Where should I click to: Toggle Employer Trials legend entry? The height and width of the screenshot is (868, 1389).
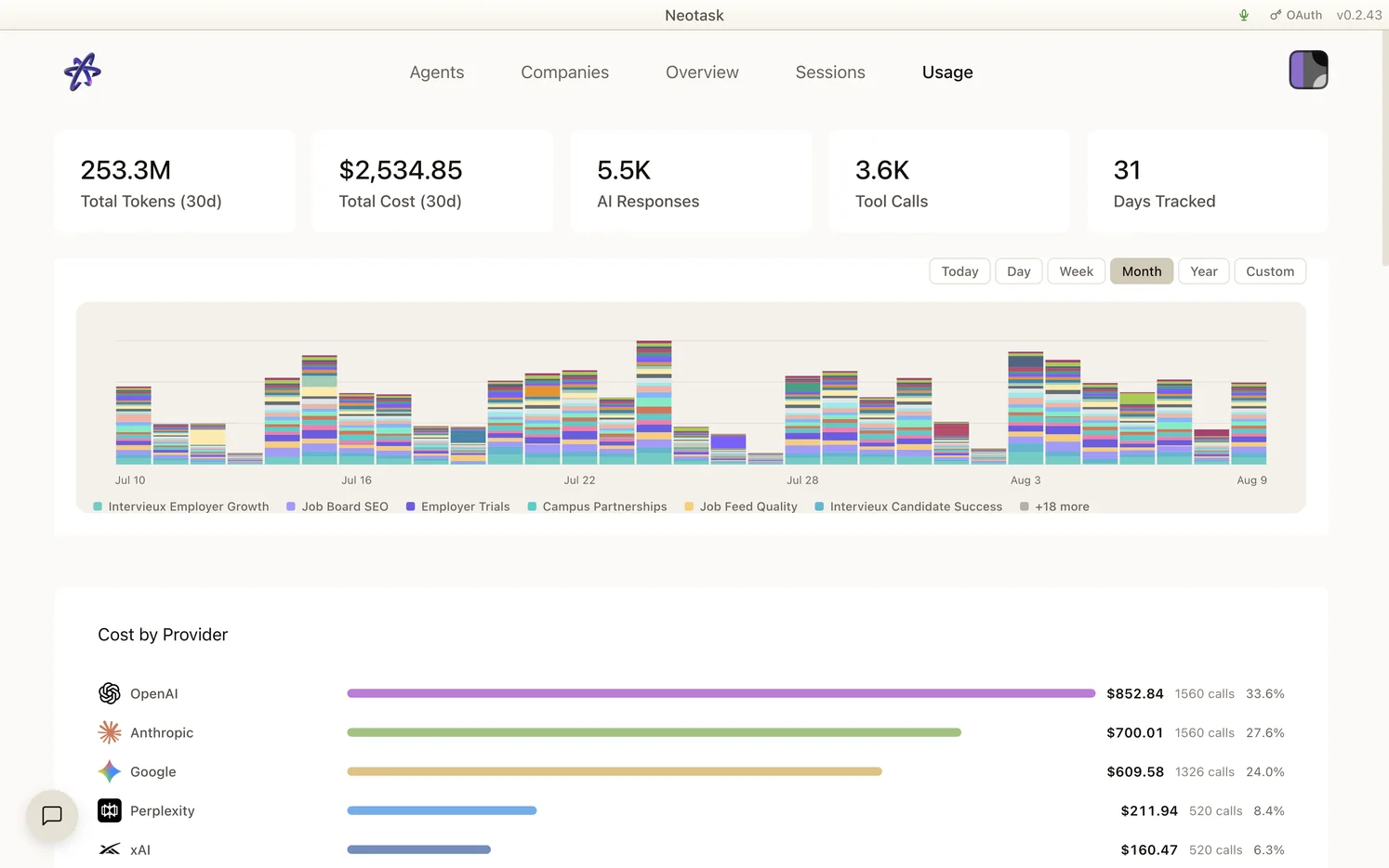coord(457,506)
